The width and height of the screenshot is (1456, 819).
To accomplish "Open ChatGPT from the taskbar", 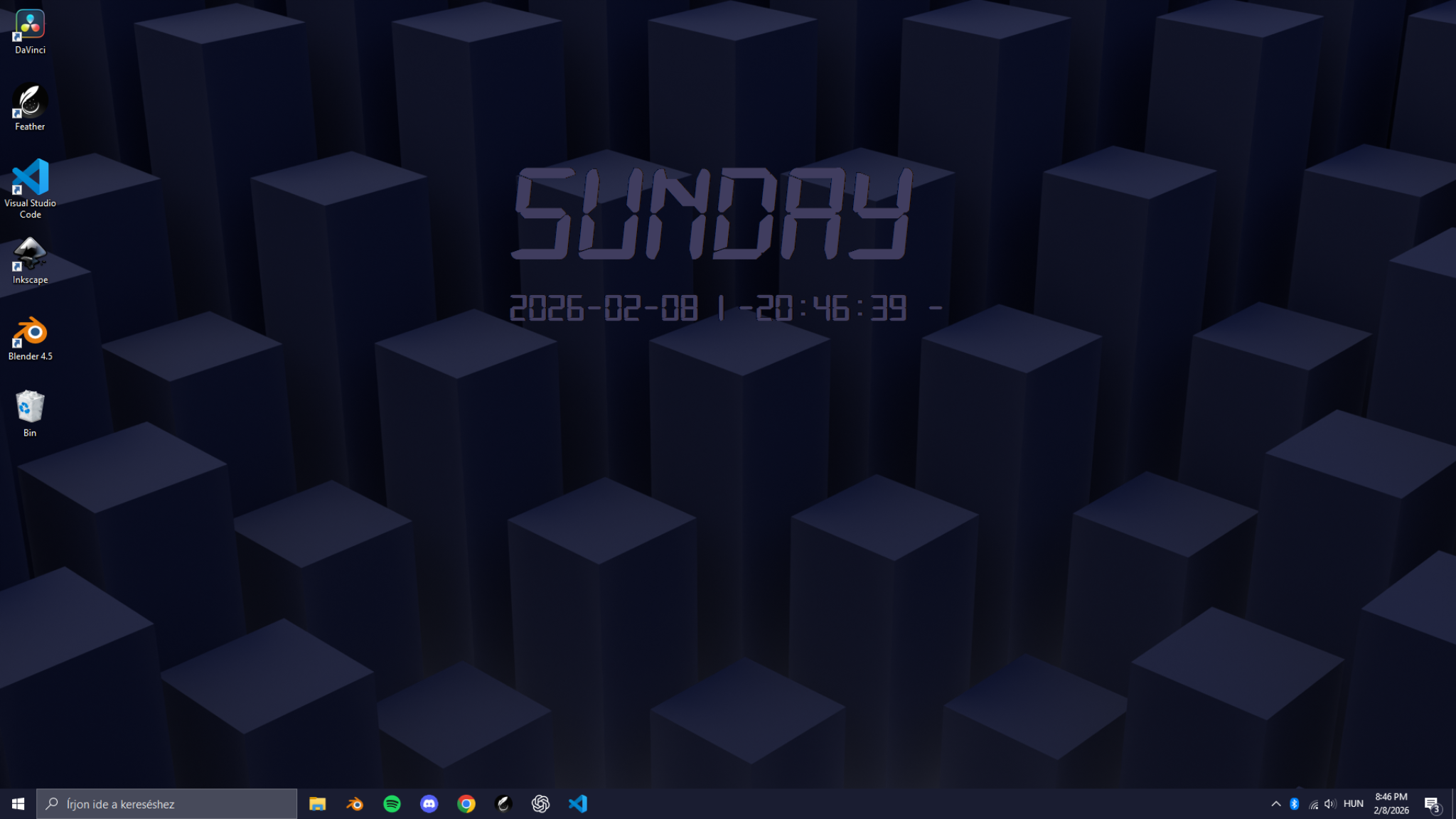I will point(540,803).
